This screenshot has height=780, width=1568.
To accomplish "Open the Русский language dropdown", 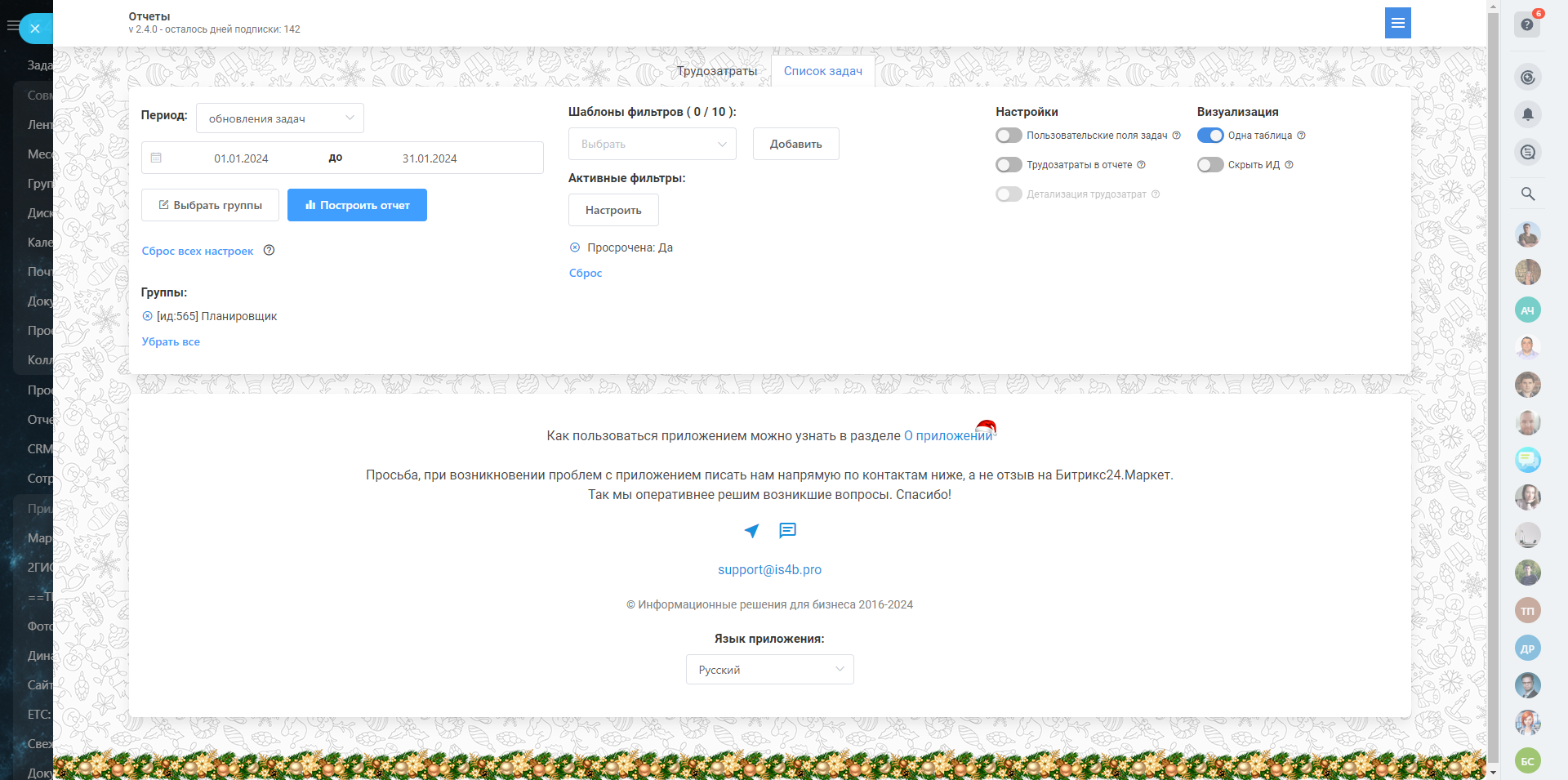I will point(770,670).
